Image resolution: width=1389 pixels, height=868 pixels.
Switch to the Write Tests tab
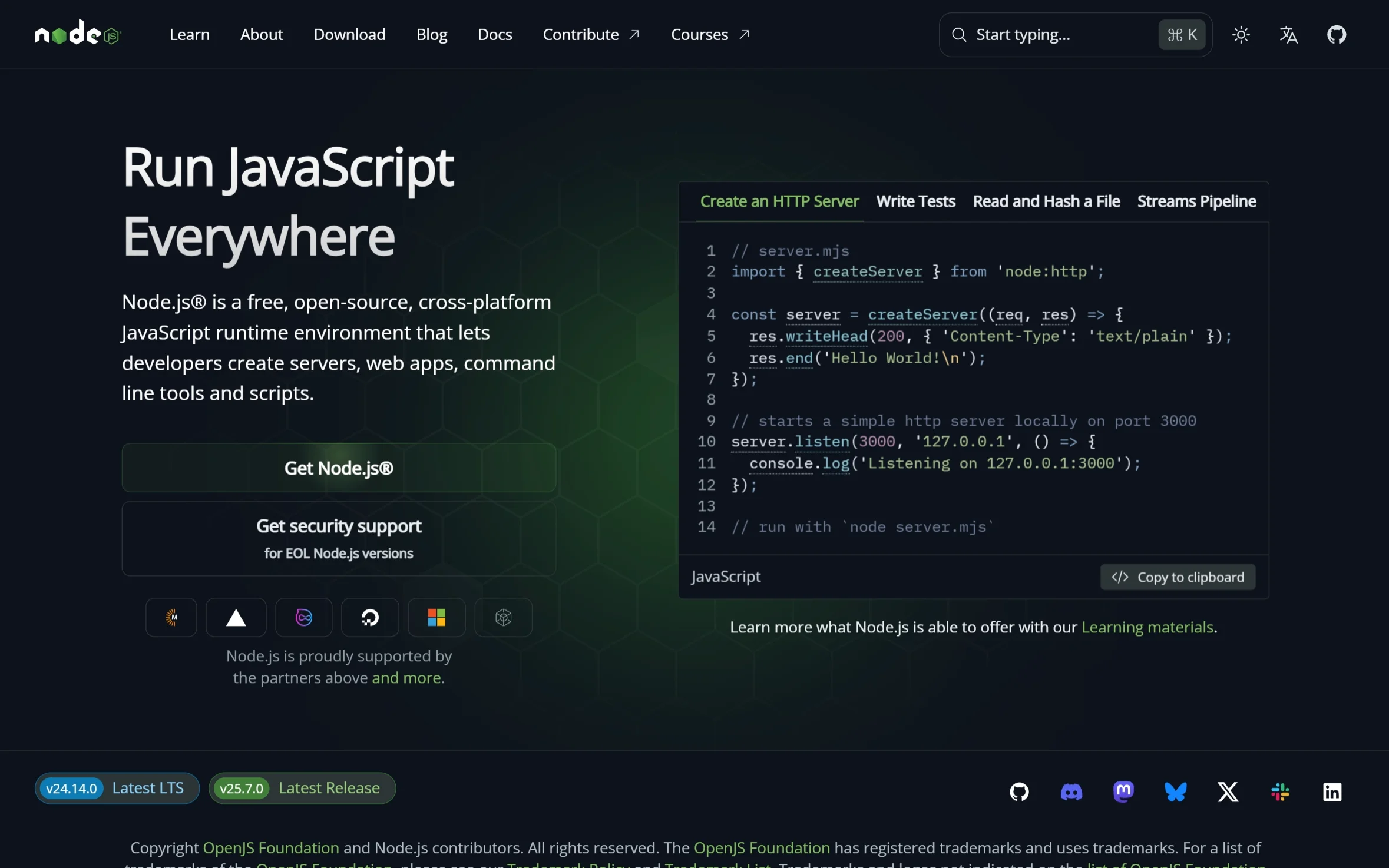point(915,201)
